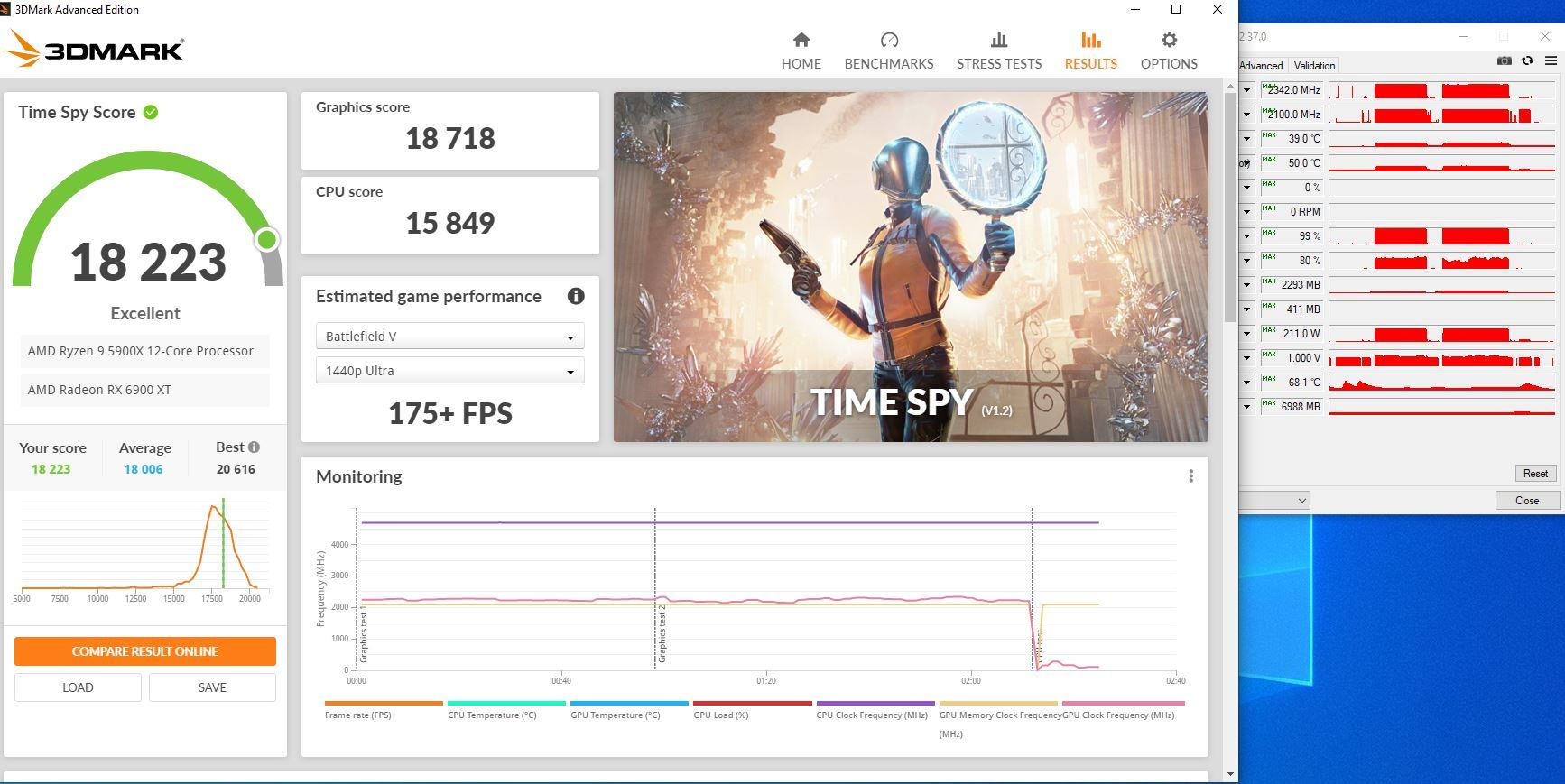The width and height of the screenshot is (1565, 784).
Task: Expand dropdown arrow for 2293 MB sensor
Action: click(x=1247, y=285)
